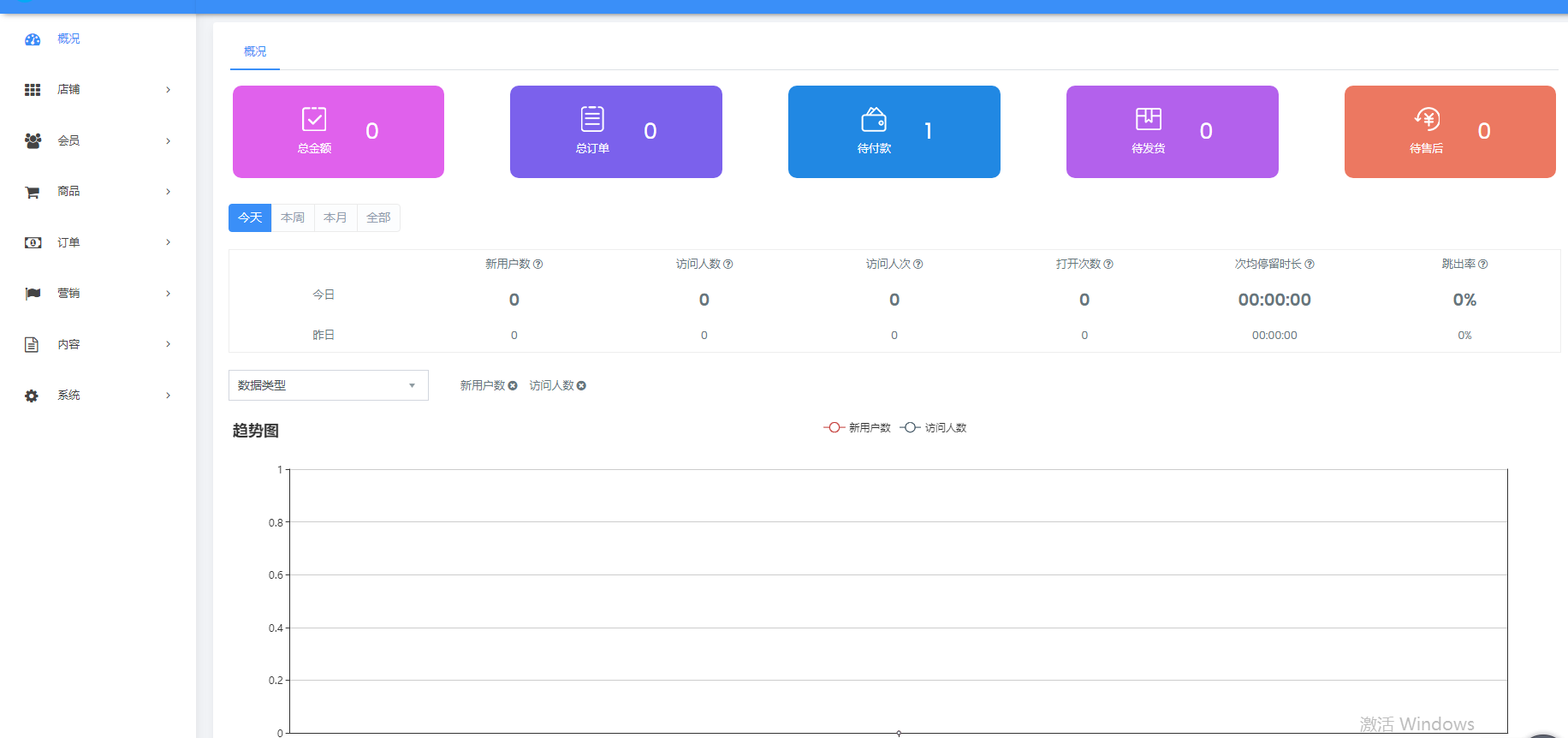The image size is (1568, 738).
Task: Select the 本月 time filter
Action: [x=336, y=218]
